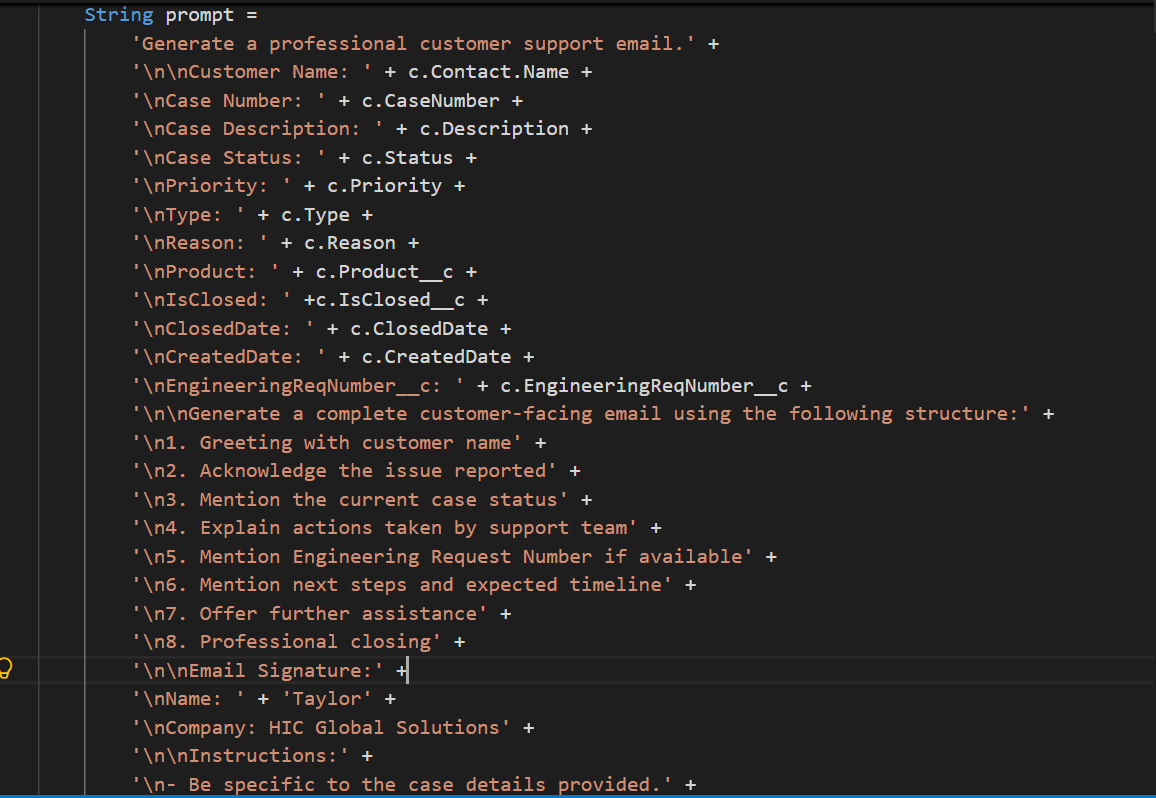Click 'c.EngineeringReqNumber__c' after the plus sign
Image resolution: width=1156 pixels, height=798 pixels.
644,386
